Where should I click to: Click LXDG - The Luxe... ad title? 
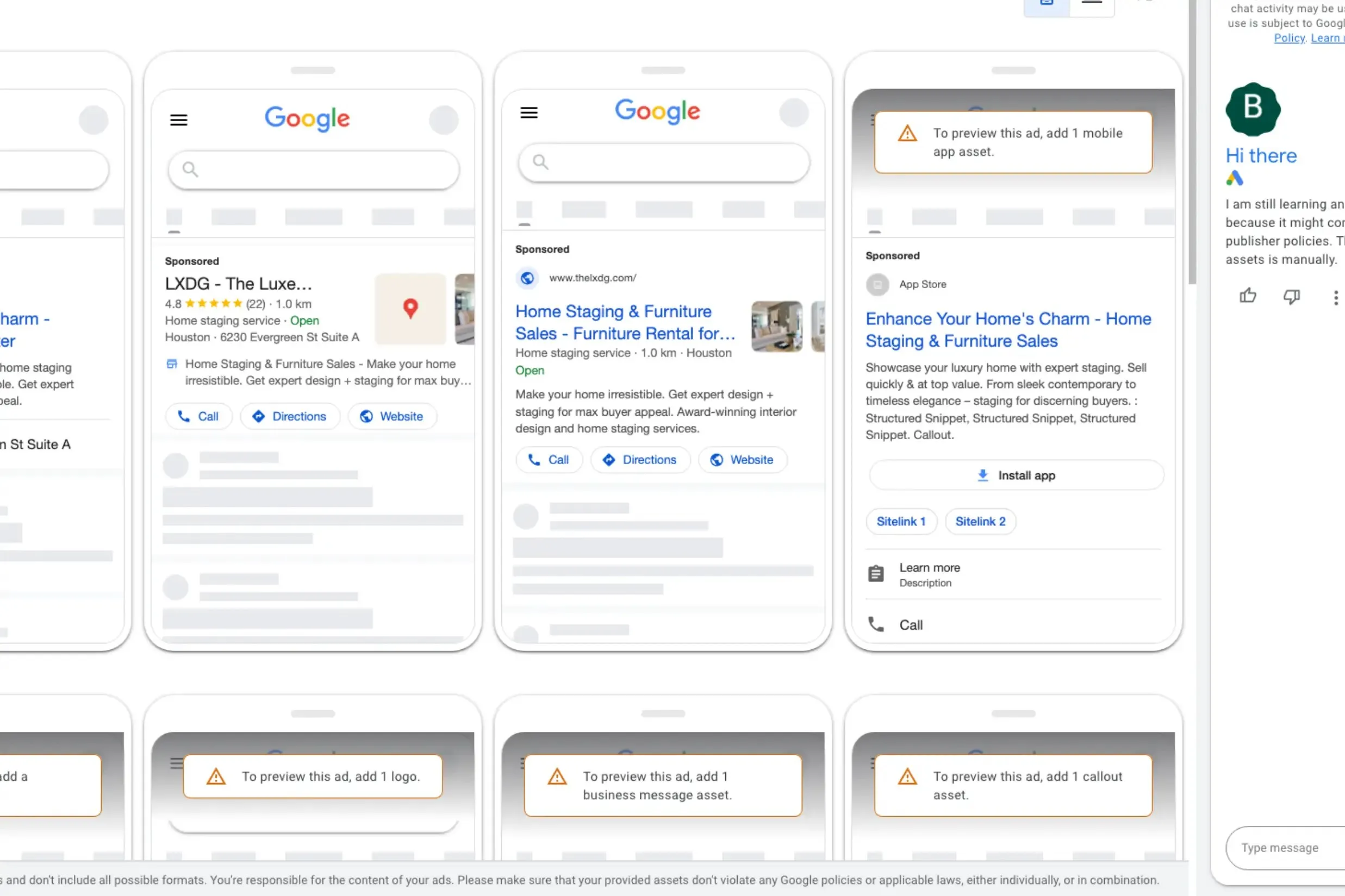[x=238, y=284]
